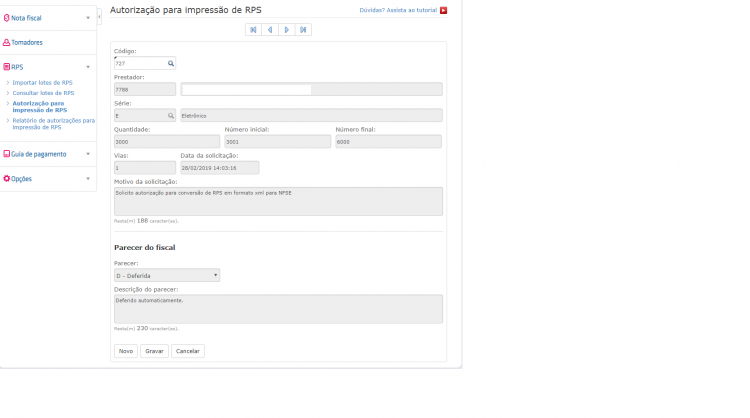The width and height of the screenshot is (750, 418).
Task: Click the Número final field 6000
Action: tap(388, 142)
